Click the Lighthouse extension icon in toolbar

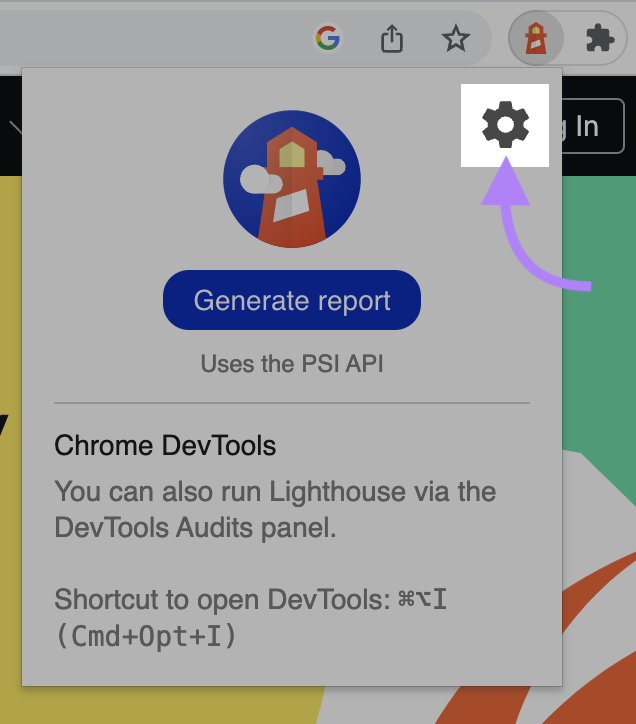[537, 39]
